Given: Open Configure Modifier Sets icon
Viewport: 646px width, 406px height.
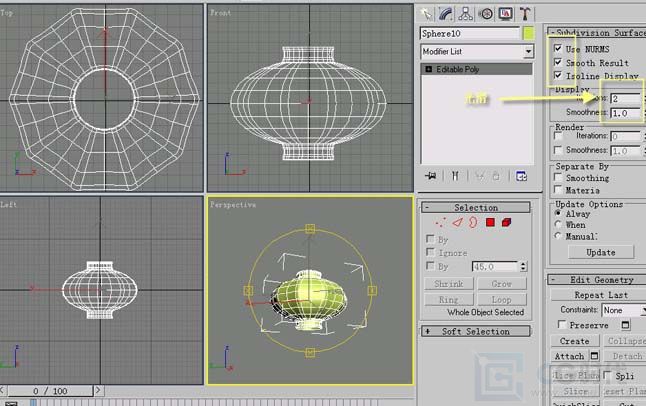Looking at the screenshot, I should coord(521,176).
